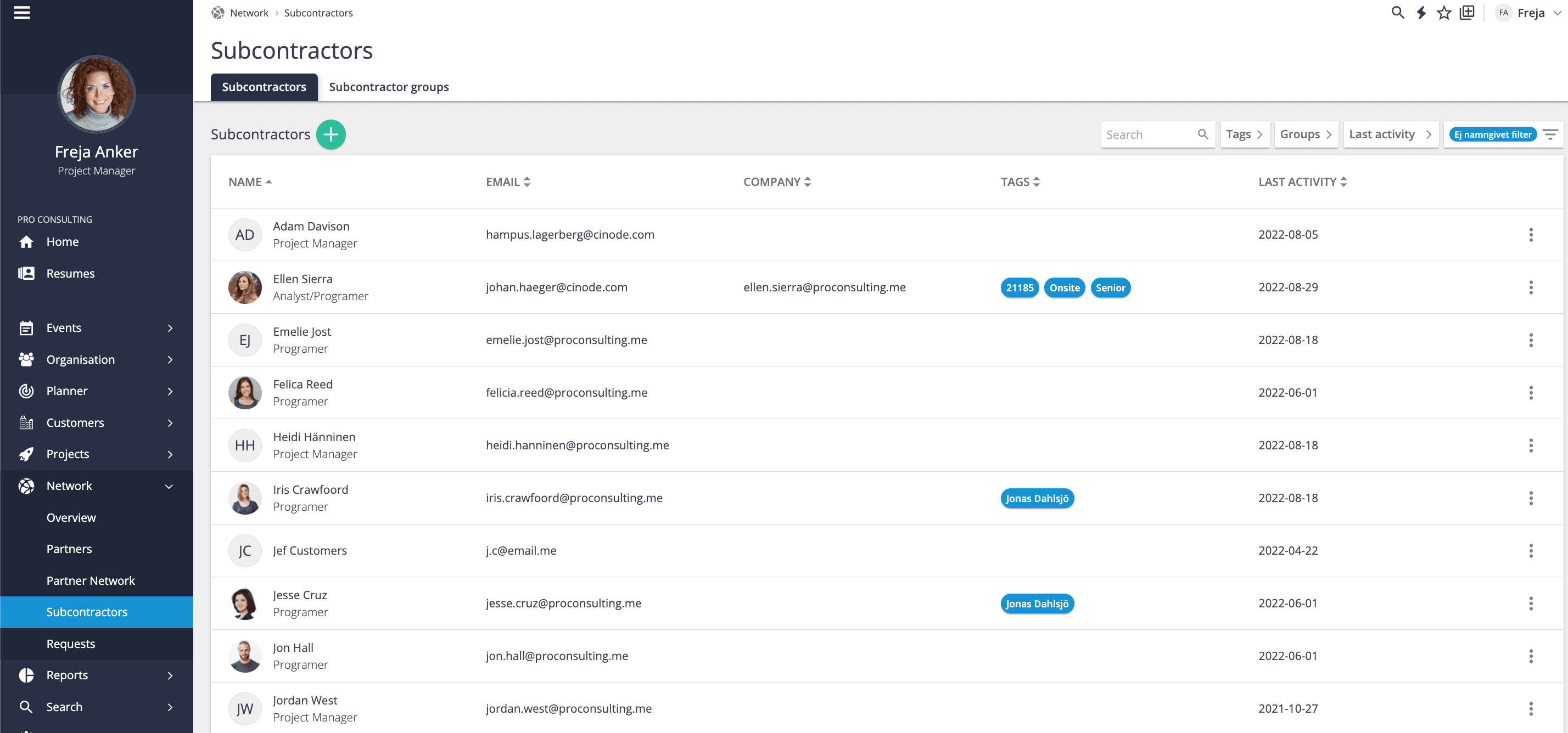This screenshot has width=1568, height=733.
Task: Open three-dot menu for Adam Davison
Action: click(x=1530, y=235)
